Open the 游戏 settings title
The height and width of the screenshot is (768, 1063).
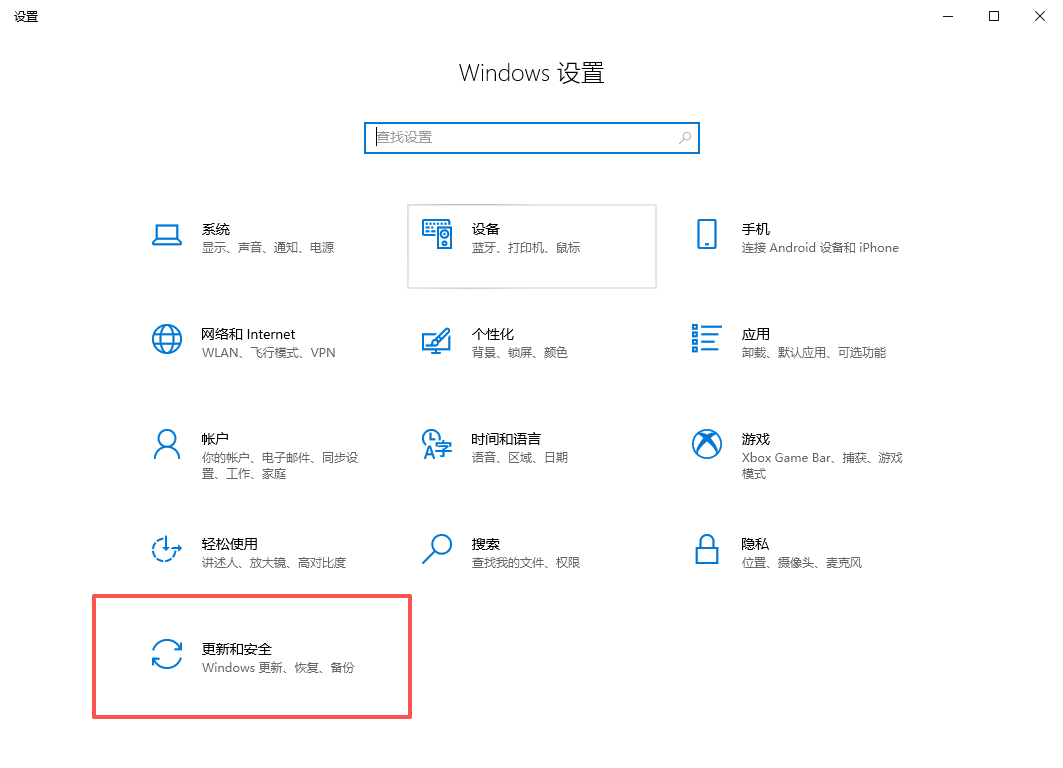755,439
